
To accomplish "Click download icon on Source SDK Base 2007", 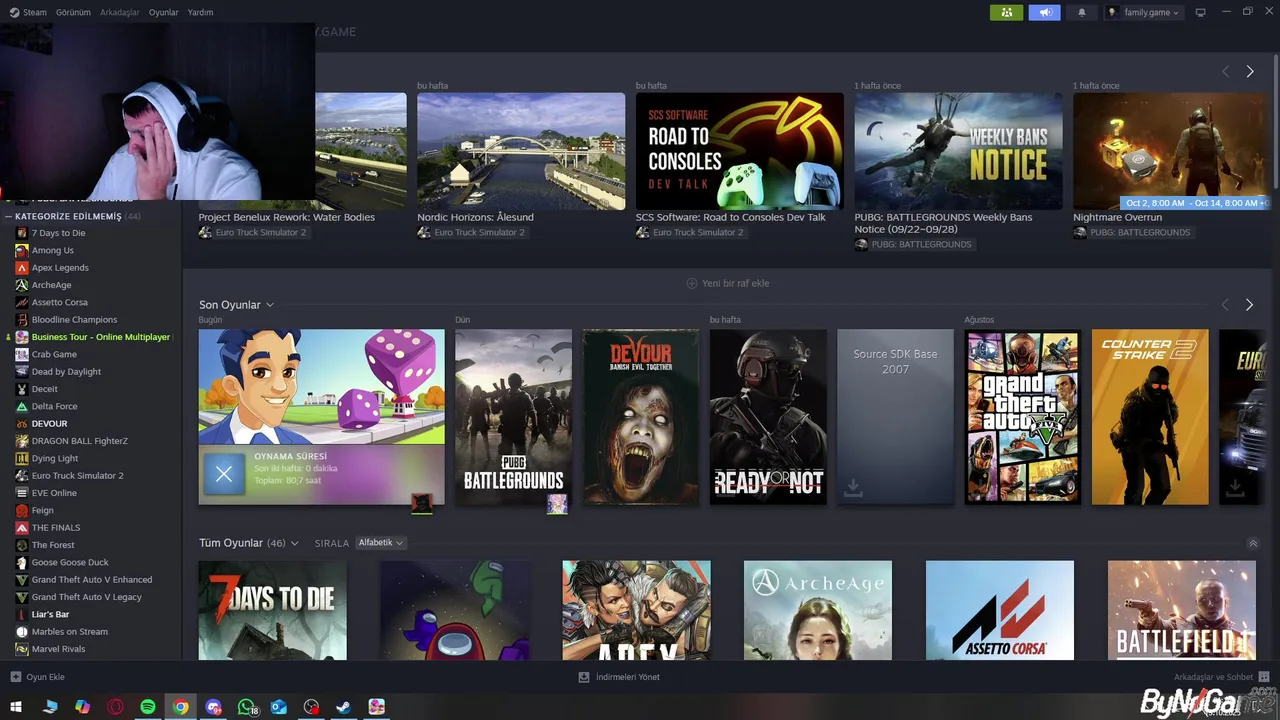I will point(853,487).
